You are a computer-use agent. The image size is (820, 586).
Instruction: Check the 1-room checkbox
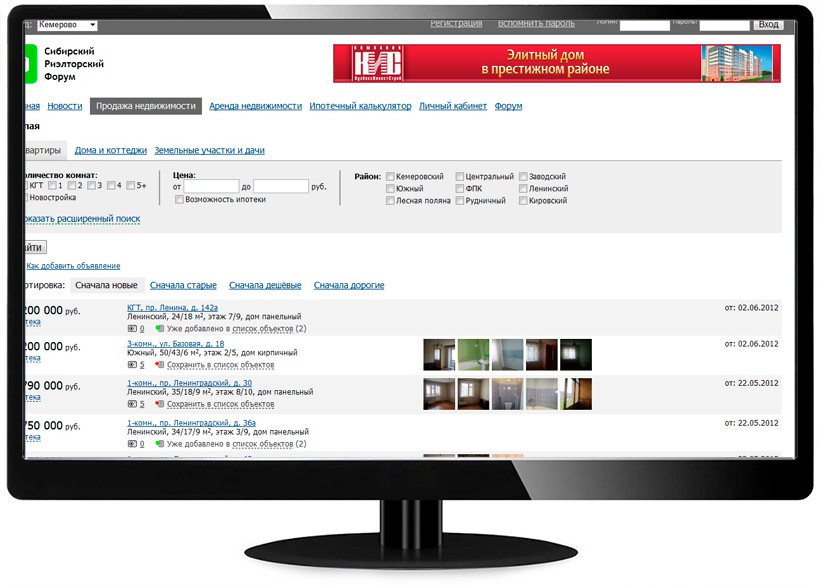(x=52, y=186)
